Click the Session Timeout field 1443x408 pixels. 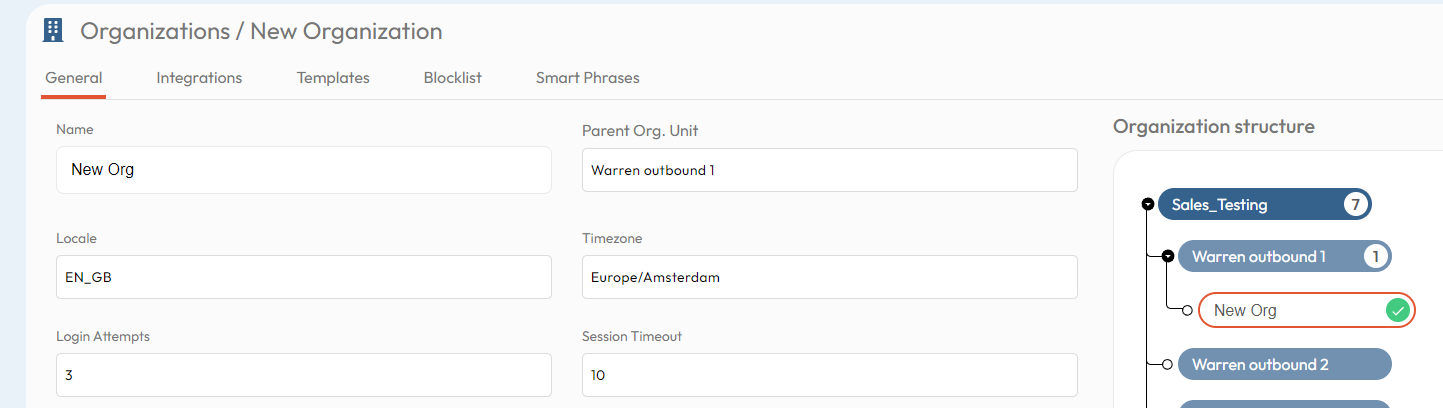click(x=829, y=375)
